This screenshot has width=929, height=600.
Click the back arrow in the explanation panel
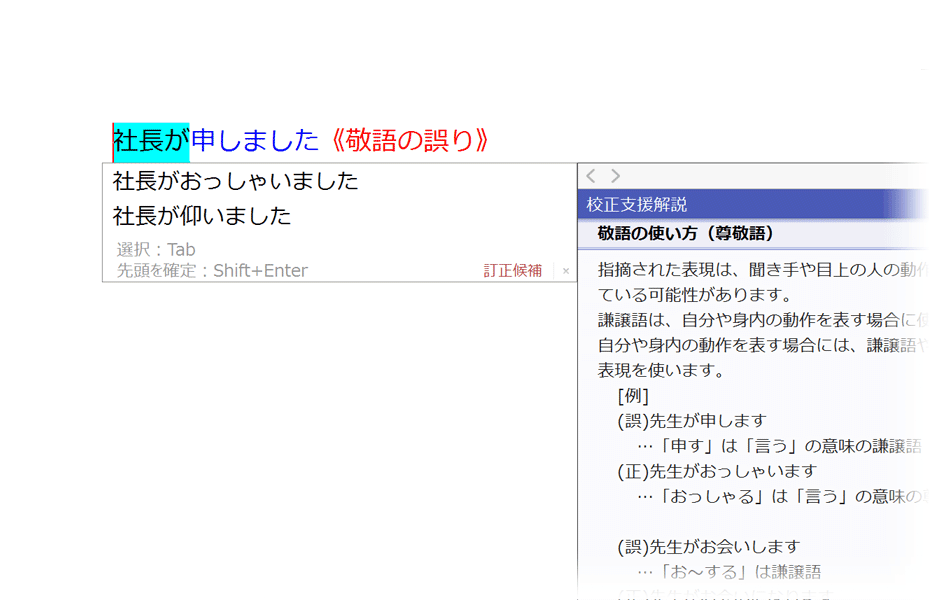591,176
